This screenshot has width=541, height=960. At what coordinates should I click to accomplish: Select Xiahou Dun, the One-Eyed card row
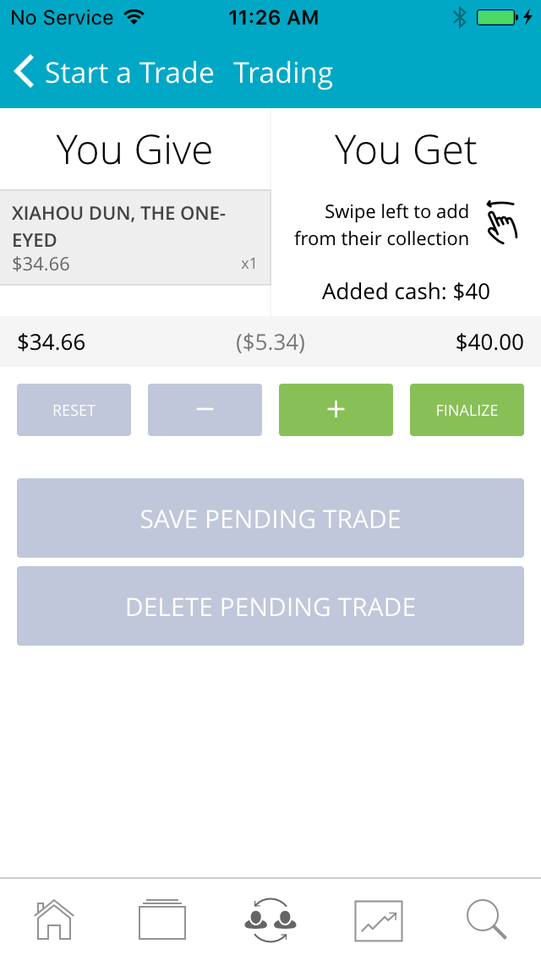(x=135, y=238)
